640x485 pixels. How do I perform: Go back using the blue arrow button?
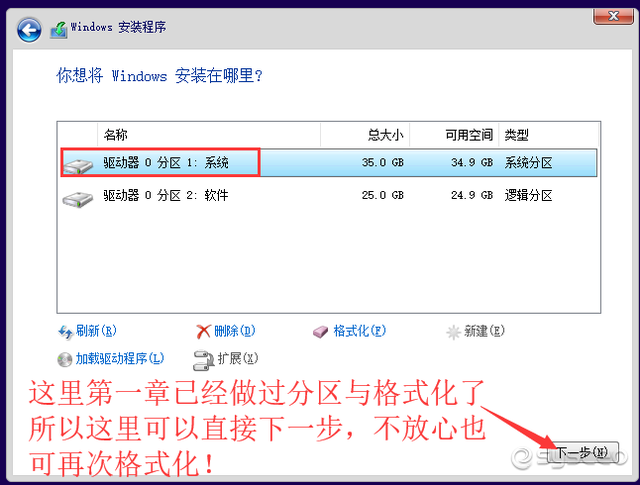pyautogui.click(x=29, y=30)
